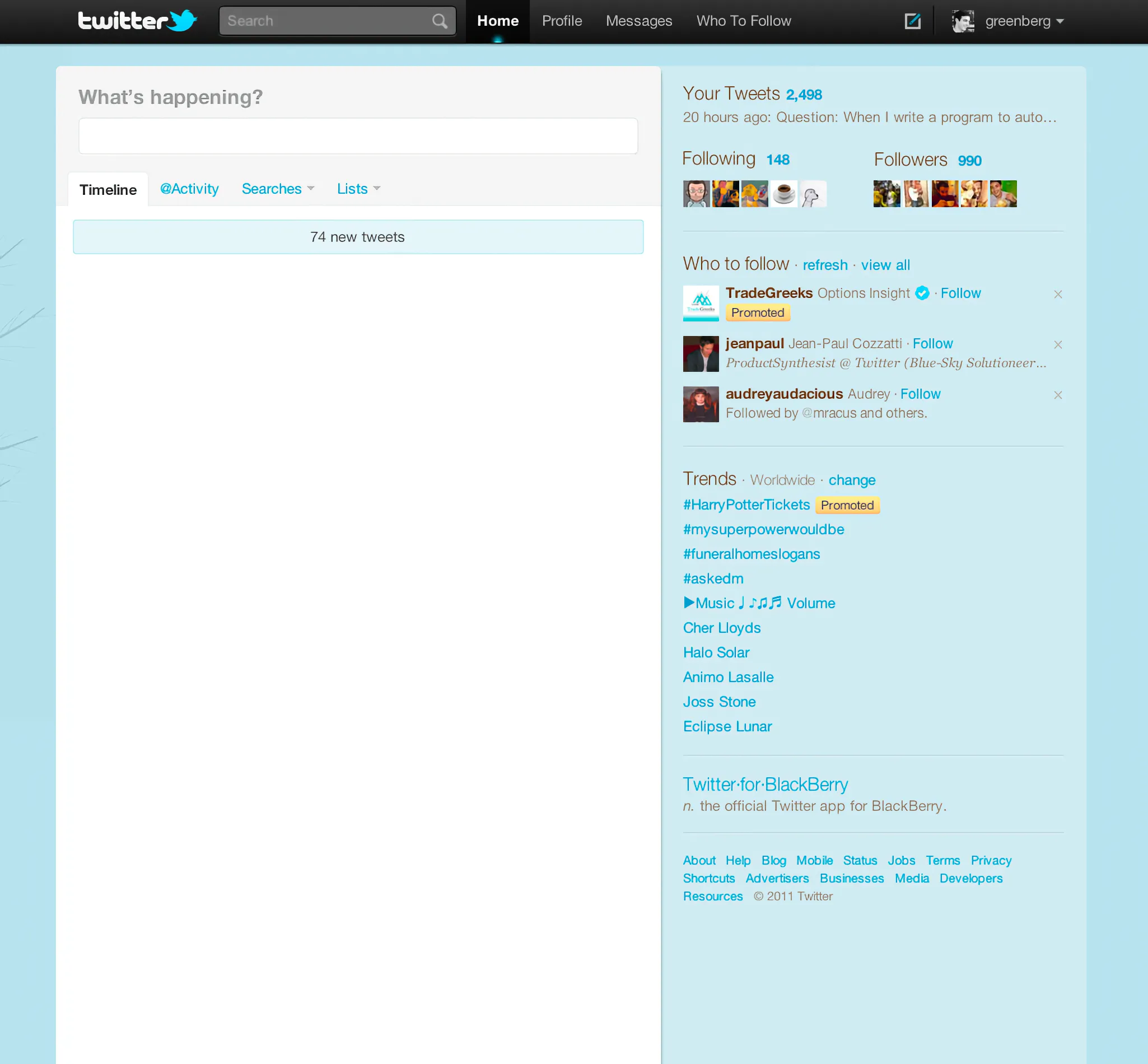Open the Animo Lasalle trend
The image size is (1148, 1064).
(729, 677)
